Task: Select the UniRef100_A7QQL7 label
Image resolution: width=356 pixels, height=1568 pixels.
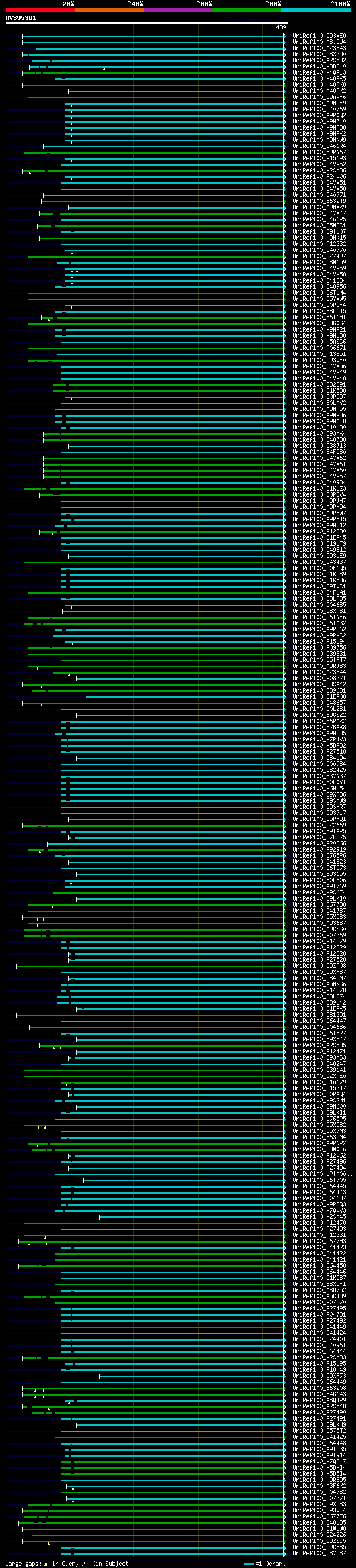Action: click(319, 1461)
